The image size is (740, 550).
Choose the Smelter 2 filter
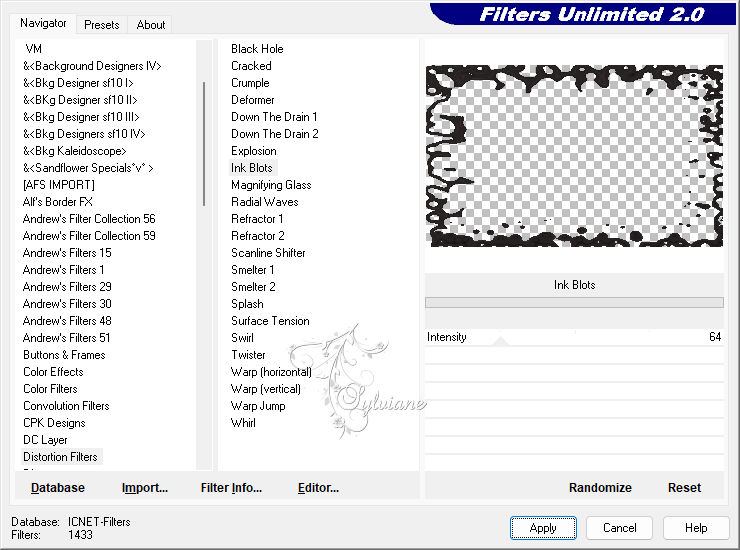pos(253,287)
